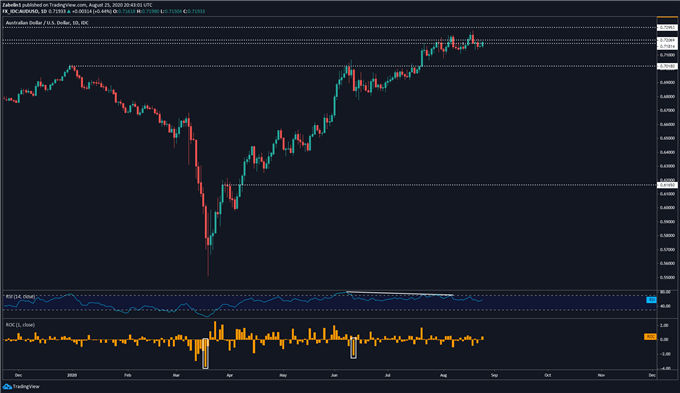Click the 0.71814 price line label
680x393 pixels.
point(667,46)
